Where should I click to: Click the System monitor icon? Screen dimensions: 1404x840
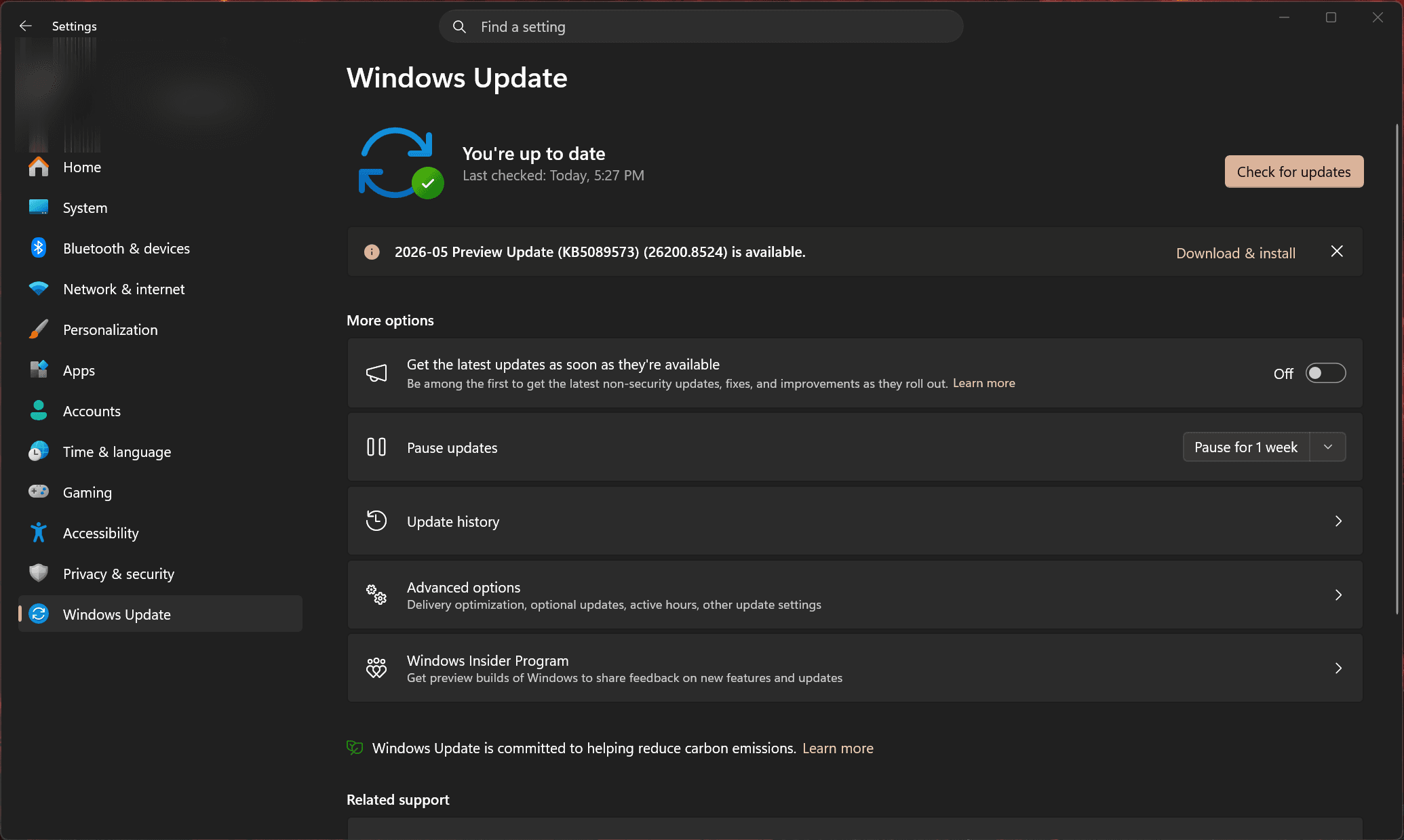pyautogui.click(x=39, y=207)
